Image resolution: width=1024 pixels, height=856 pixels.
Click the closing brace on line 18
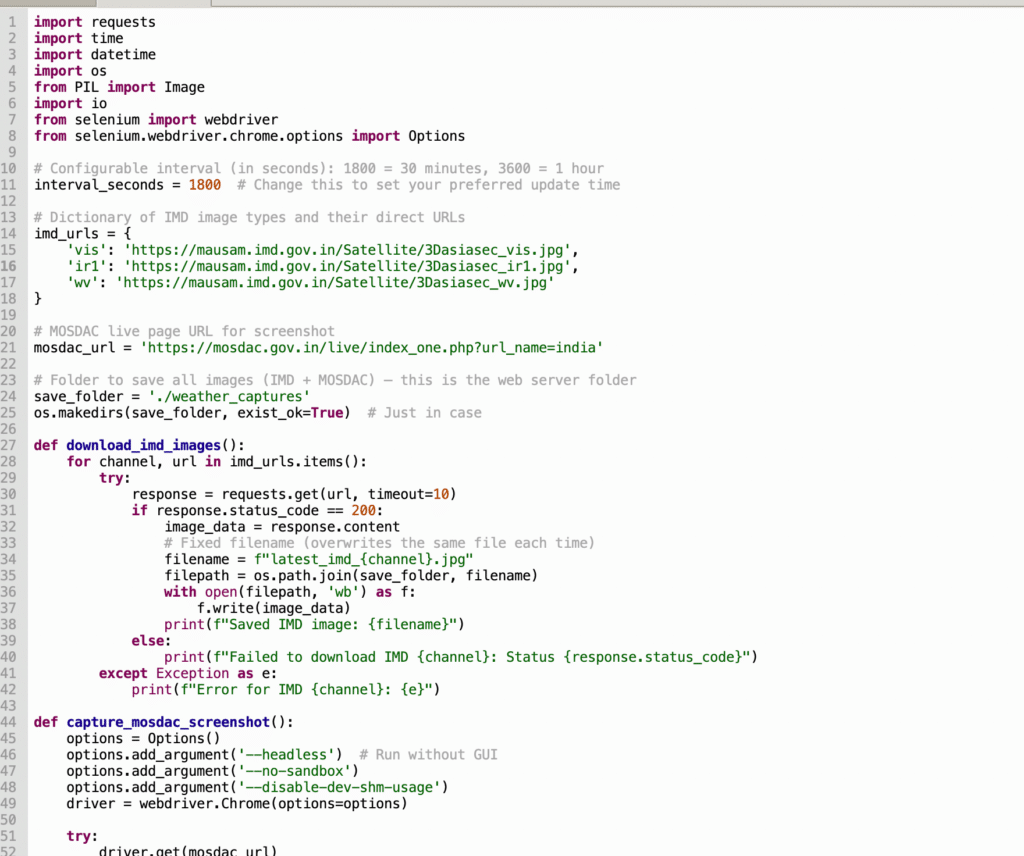click(38, 299)
